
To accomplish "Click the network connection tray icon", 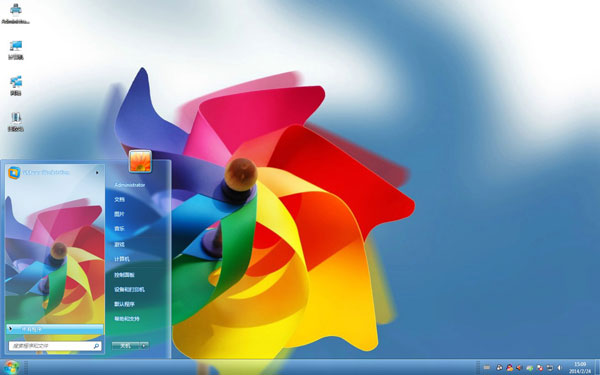I will click(550, 367).
